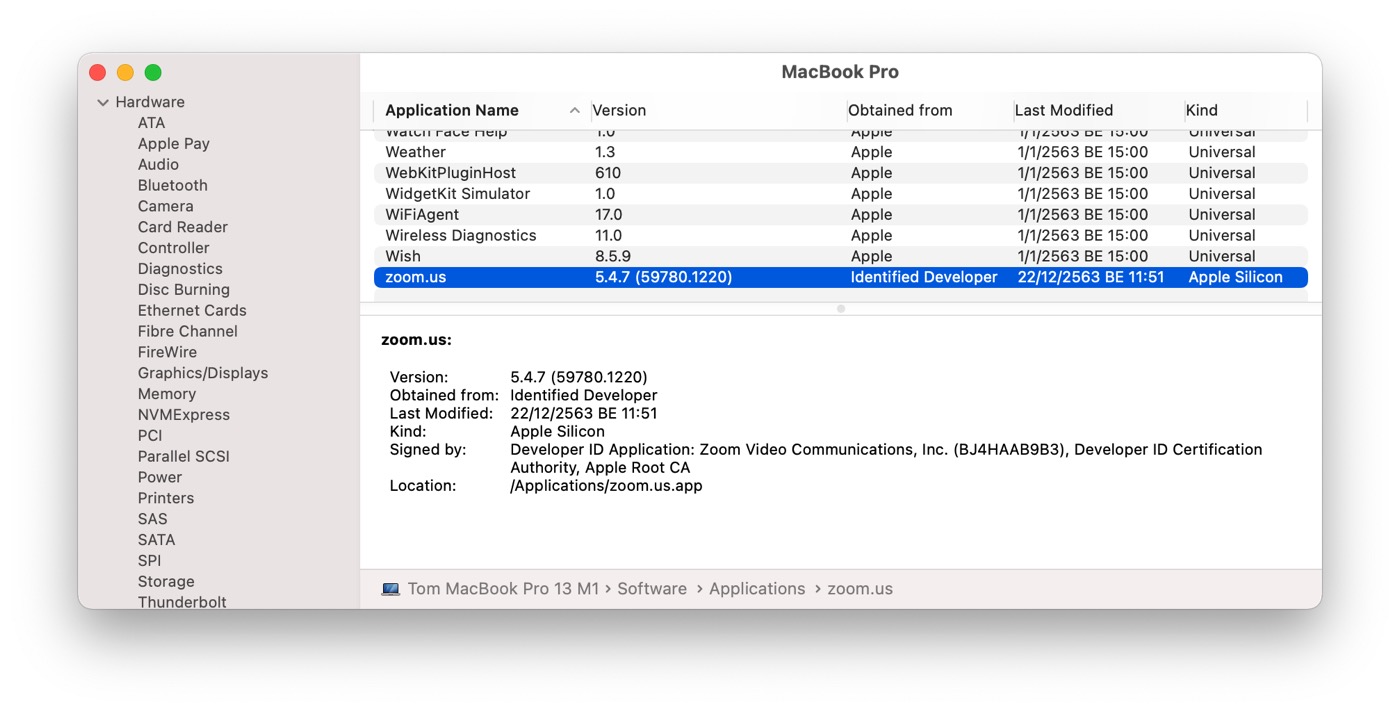Sort by the Last Modified column header
The height and width of the screenshot is (712, 1400).
1063,110
